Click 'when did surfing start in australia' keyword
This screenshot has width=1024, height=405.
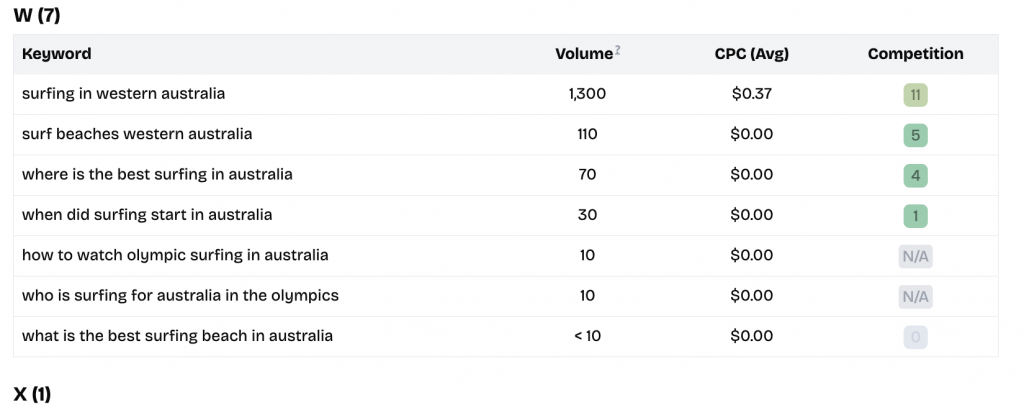[147, 214]
